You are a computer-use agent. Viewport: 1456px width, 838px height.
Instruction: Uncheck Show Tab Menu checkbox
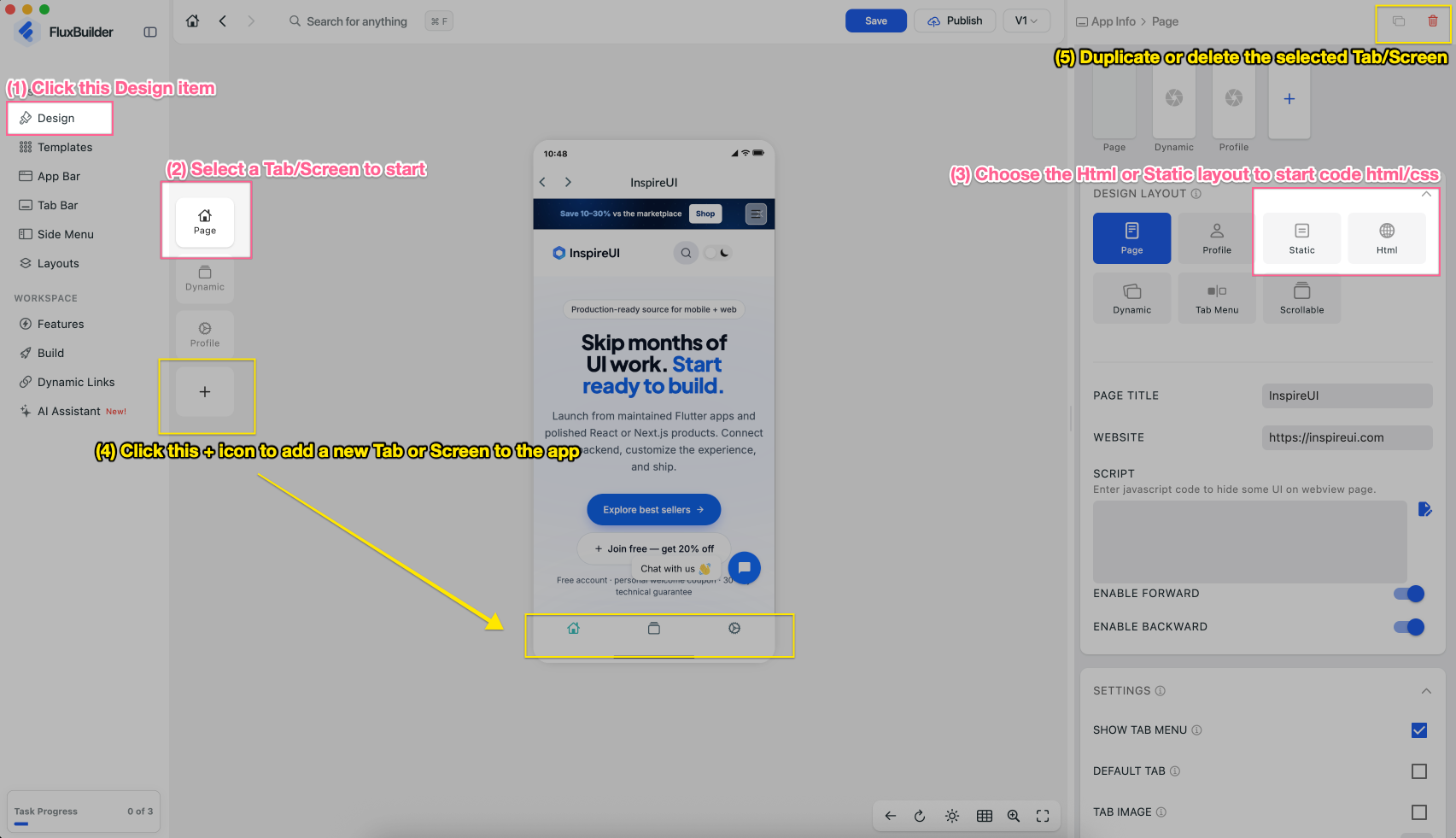pyautogui.click(x=1419, y=730)
